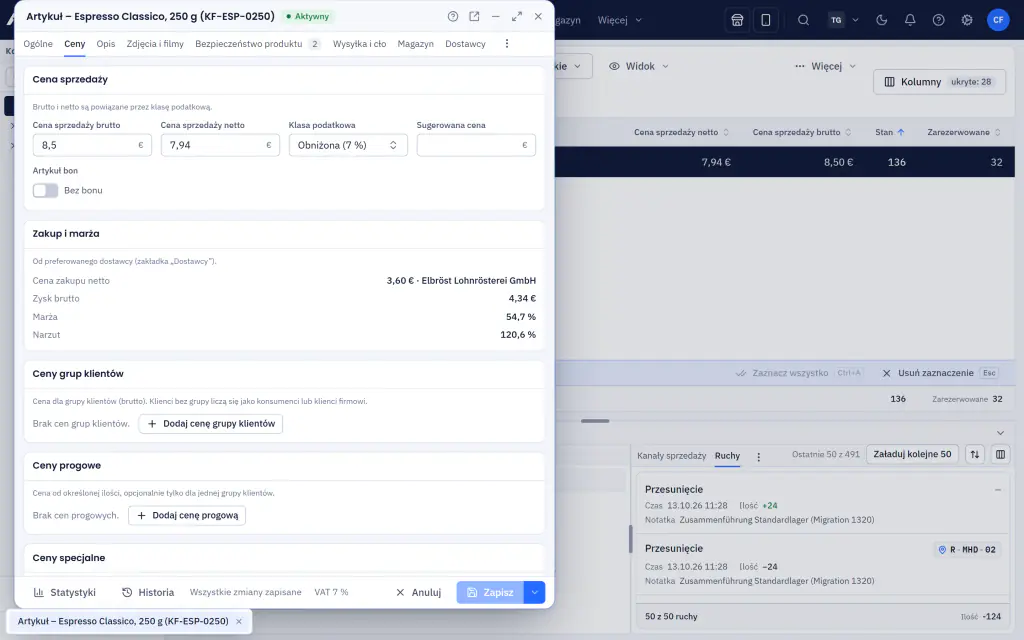Image resolution: width=1024 pixels, height=640 pixels.
Task: Click the store icon in top bar
Action: 737,20
